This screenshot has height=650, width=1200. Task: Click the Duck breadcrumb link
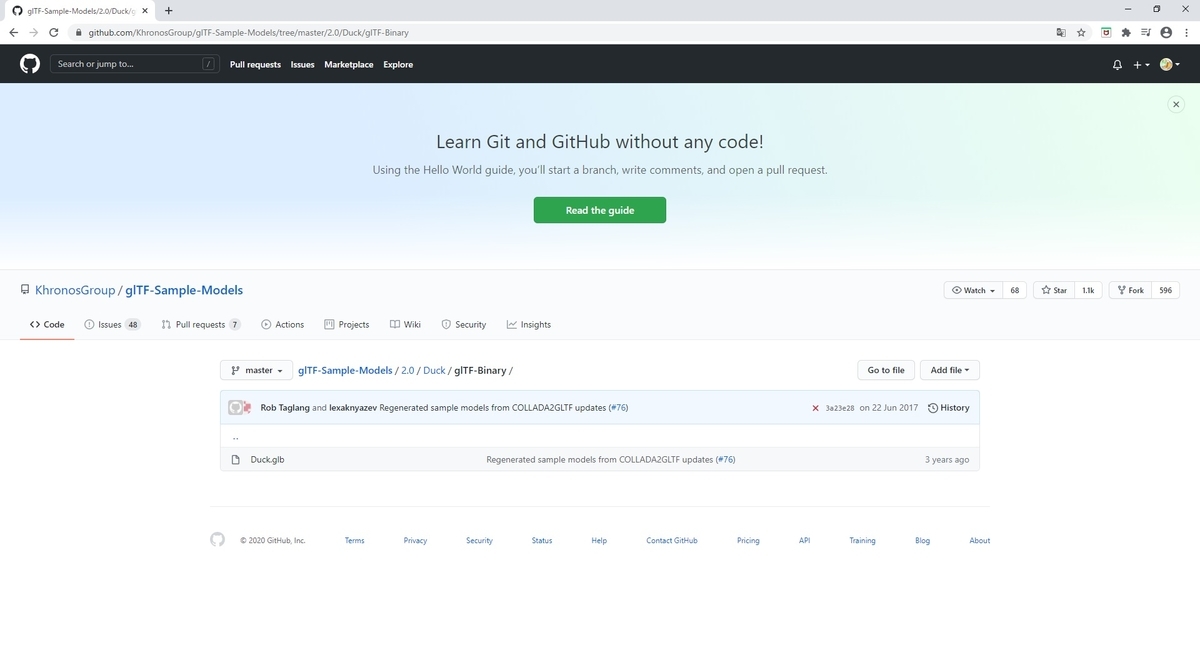coord(434,370)
